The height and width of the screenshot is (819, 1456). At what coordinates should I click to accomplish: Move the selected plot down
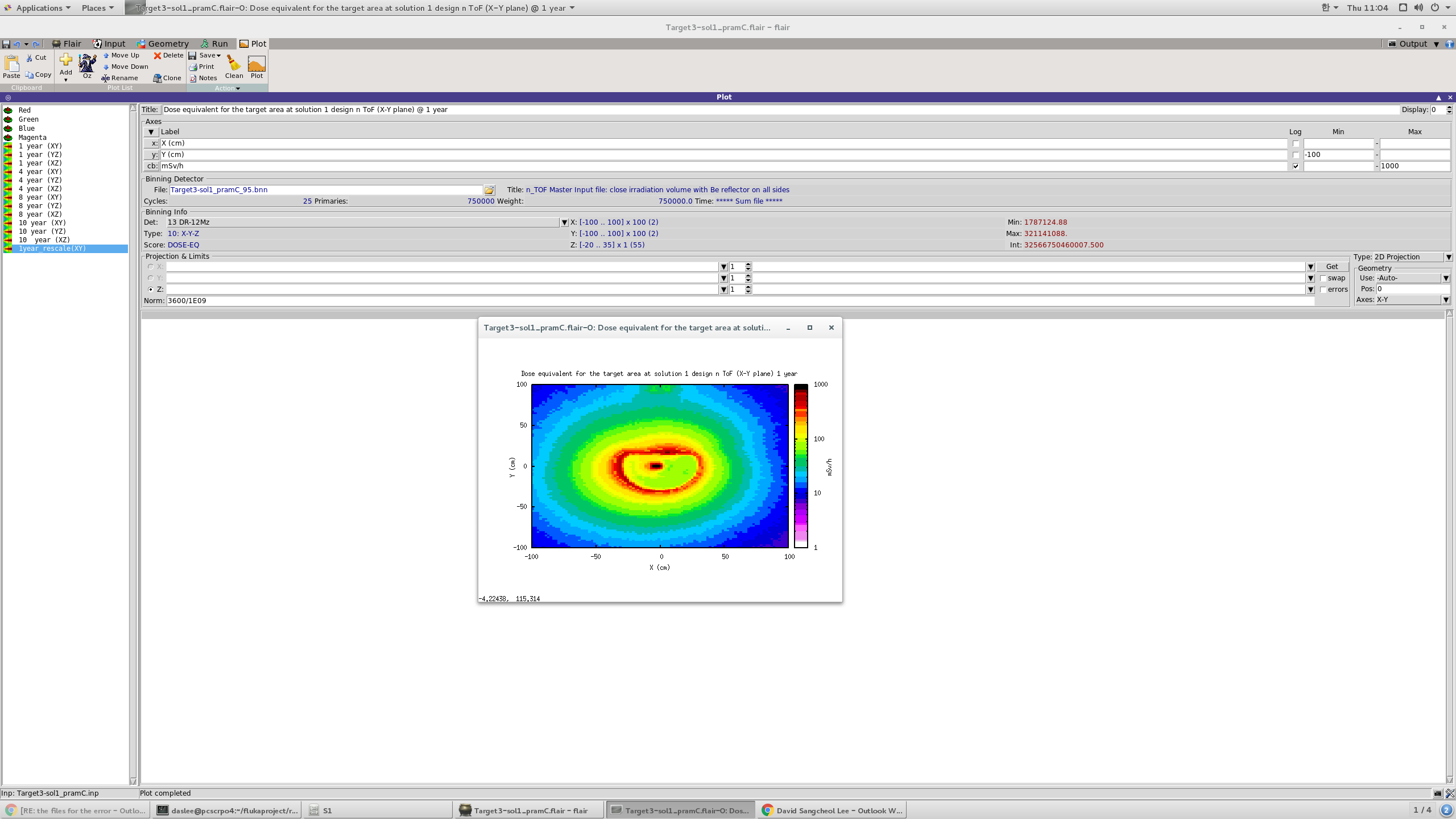point(126,67)
